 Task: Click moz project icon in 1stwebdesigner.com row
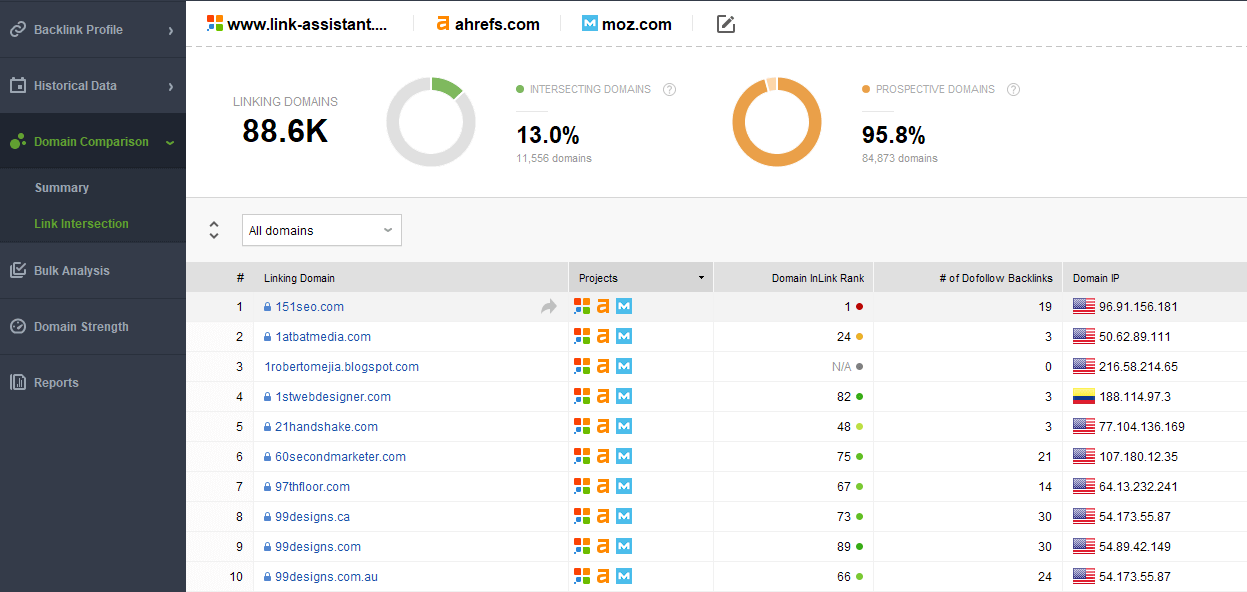coord(624,397)
